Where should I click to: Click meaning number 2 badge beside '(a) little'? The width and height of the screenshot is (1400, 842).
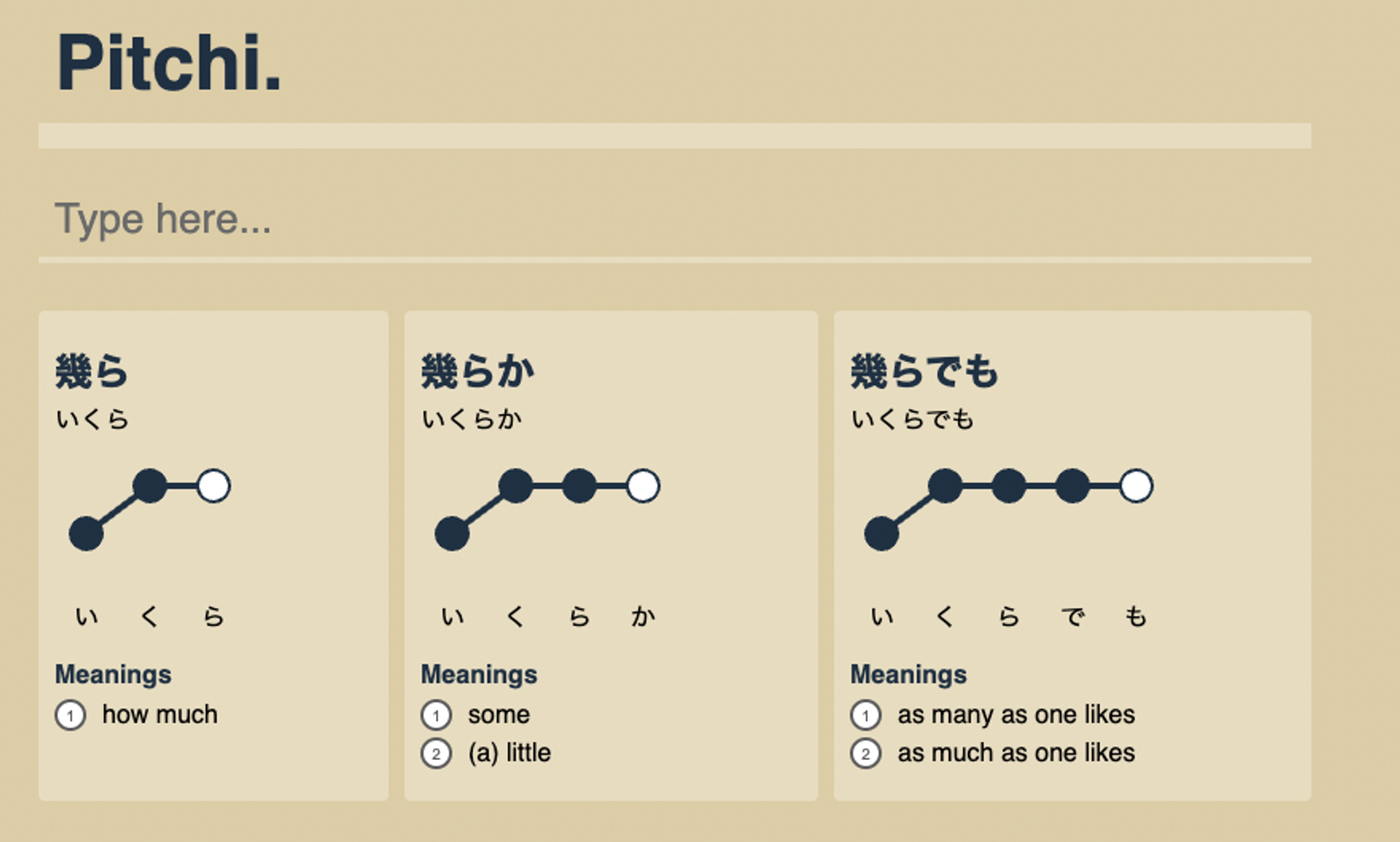436,753
